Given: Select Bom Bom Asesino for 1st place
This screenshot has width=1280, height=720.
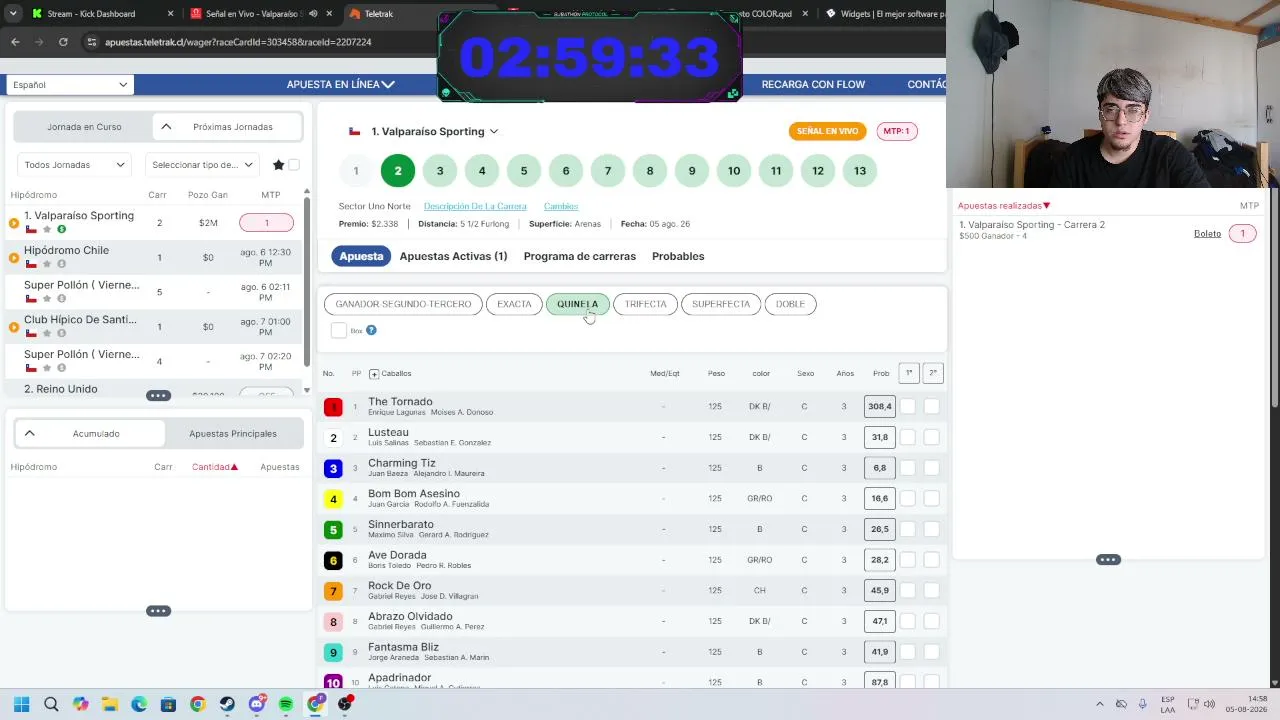Looking at the screenshot, I should (908, 498).
